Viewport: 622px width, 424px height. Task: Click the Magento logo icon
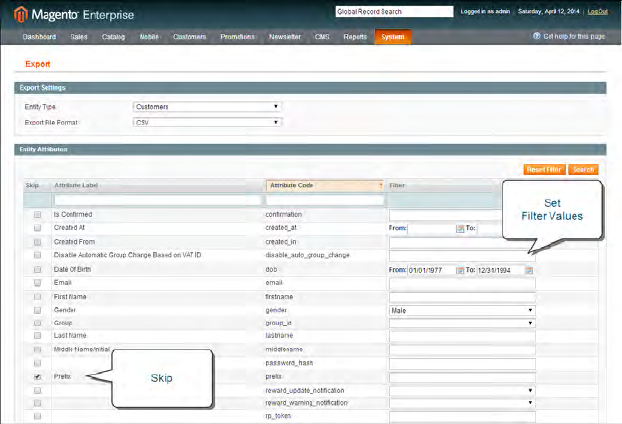tap(21, 15)
